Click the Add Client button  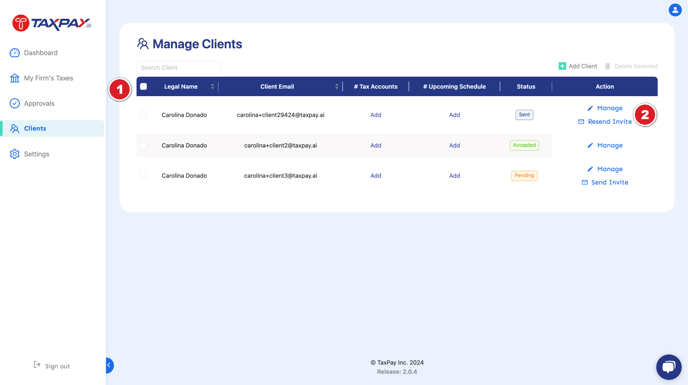pyautogui.click(x=577, y=66)
